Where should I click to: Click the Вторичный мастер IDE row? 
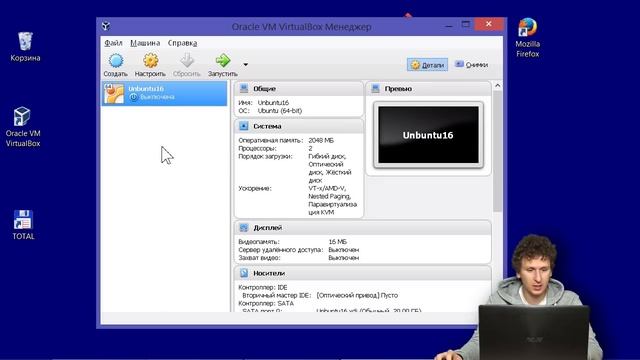(320, 295)
